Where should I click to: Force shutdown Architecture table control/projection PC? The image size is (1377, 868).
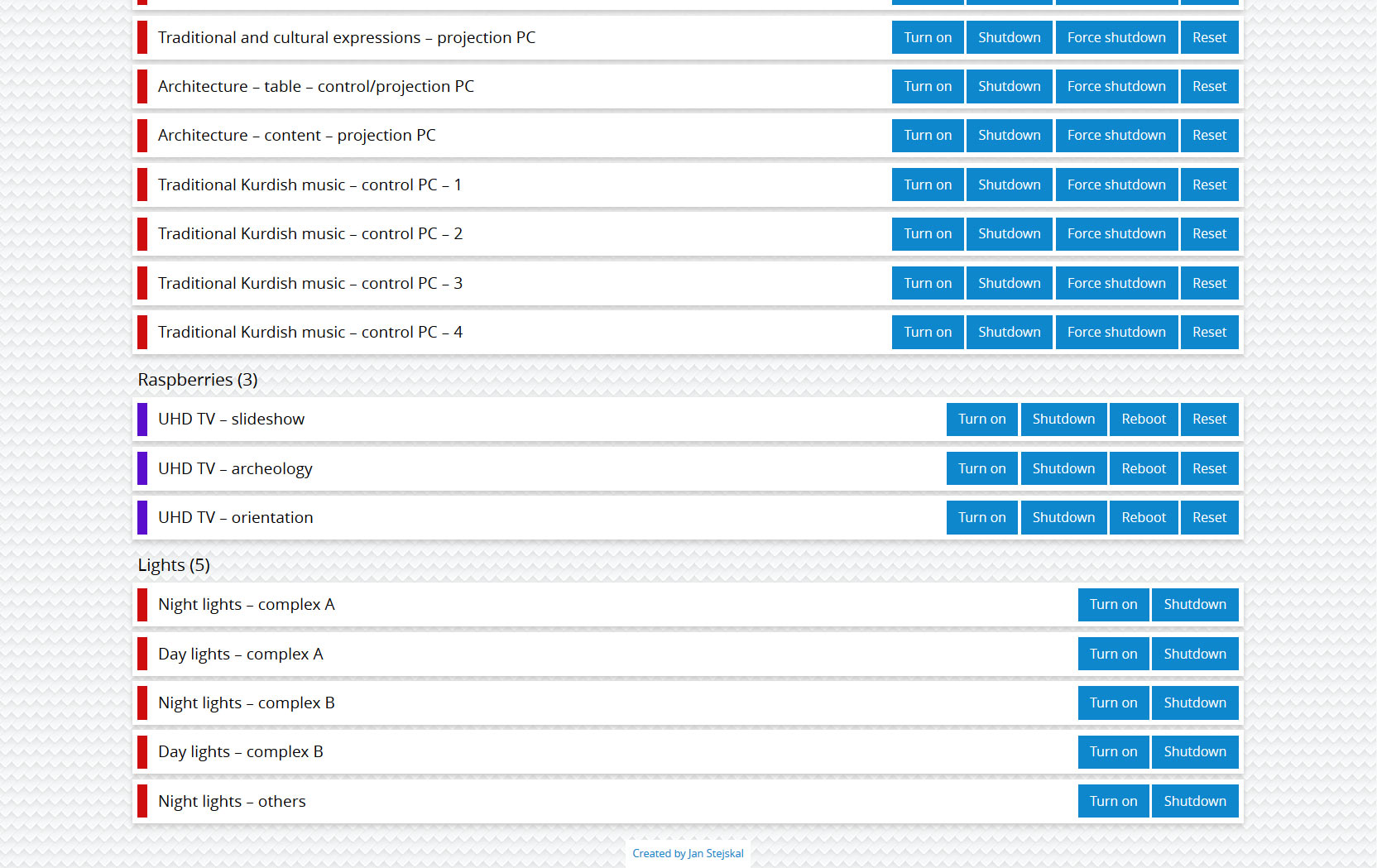pyautogui.click(x=1116, y=86)
